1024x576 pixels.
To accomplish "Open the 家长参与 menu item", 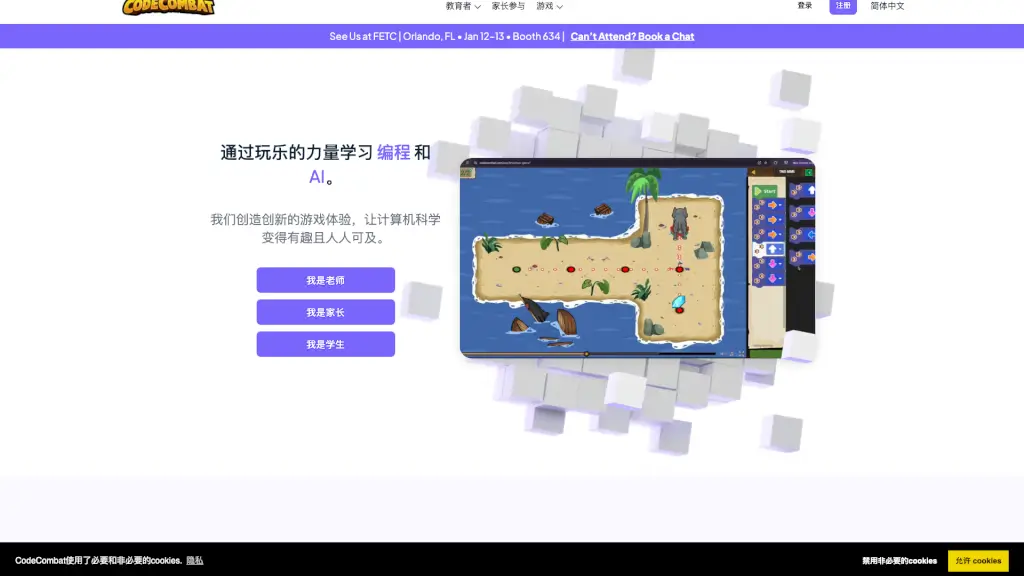I will coord(508,6).
